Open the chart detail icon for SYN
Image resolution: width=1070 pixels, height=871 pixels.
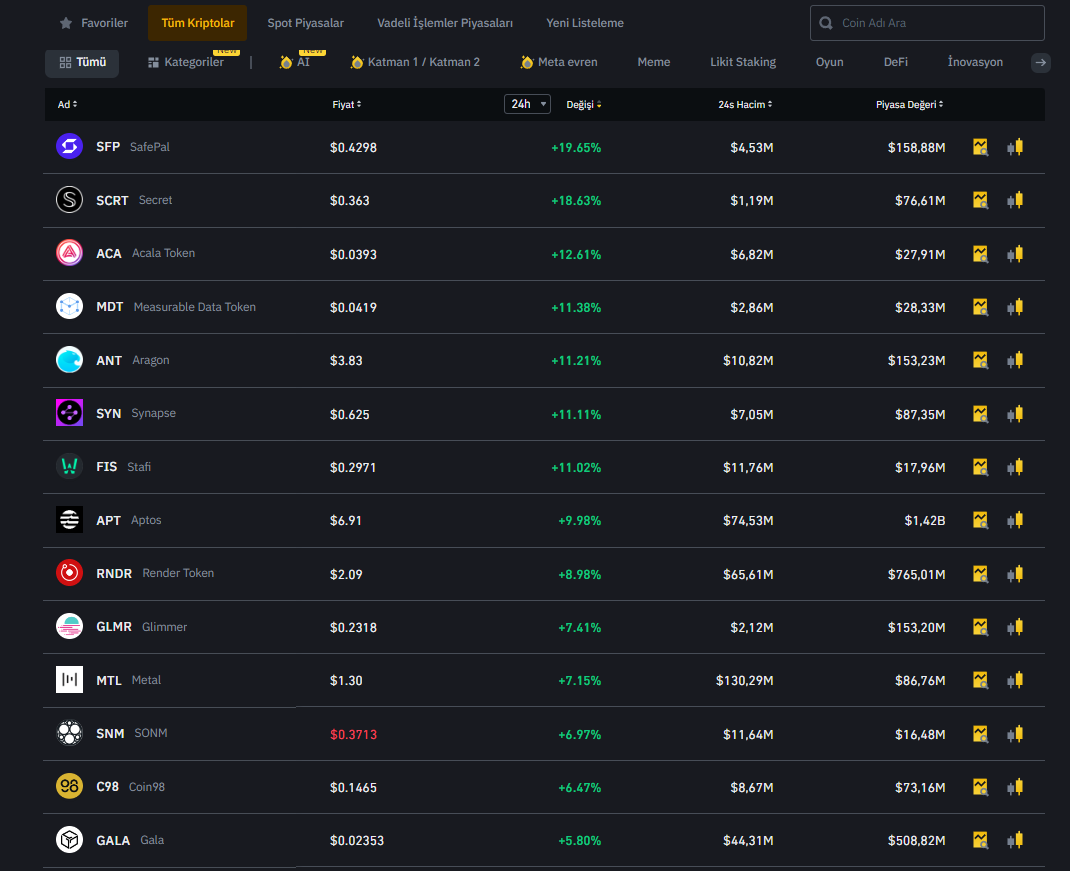pos(980,413)
